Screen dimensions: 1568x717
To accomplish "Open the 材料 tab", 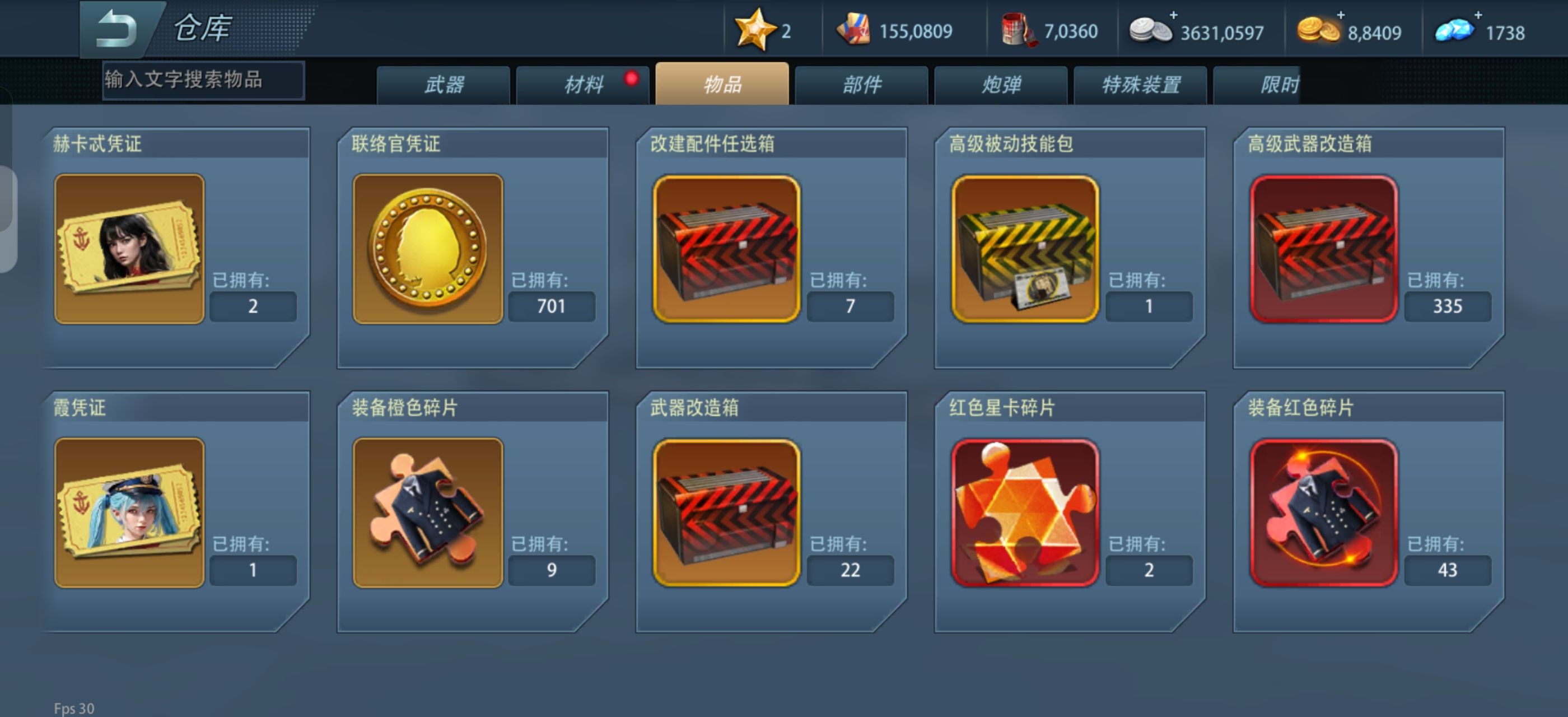I will click(x=583, y=85).
